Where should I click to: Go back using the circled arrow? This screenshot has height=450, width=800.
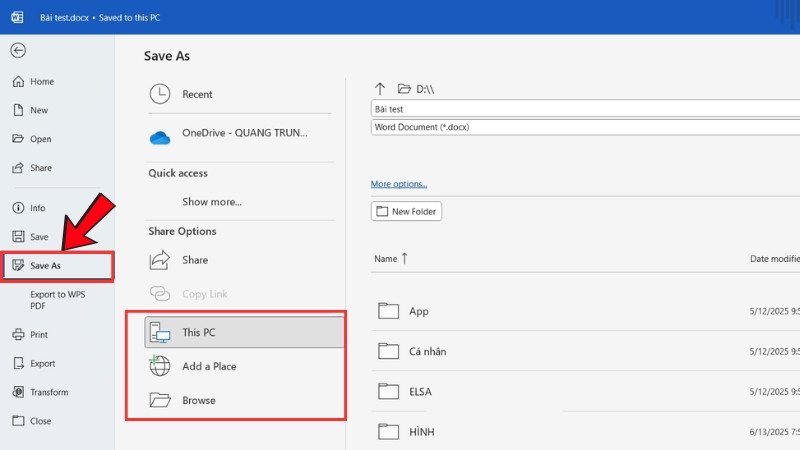click(18, 51)
